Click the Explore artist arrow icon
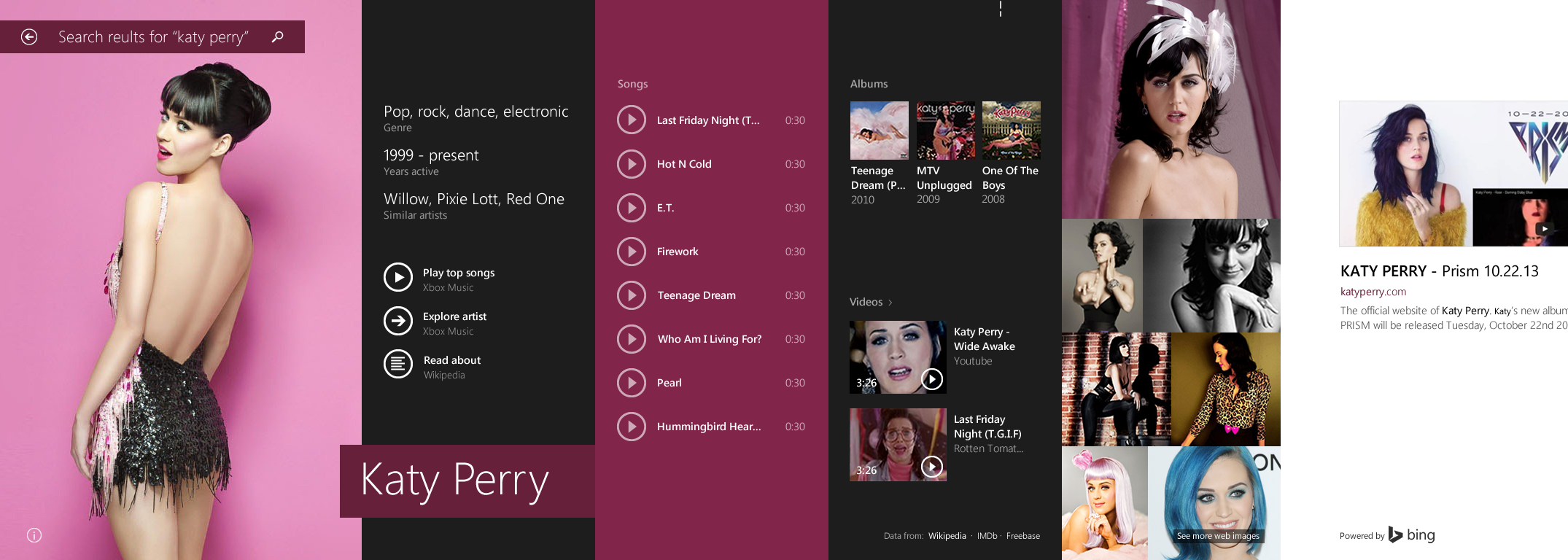This screenshot has width=1568, height=560. (x=398, y=321)
